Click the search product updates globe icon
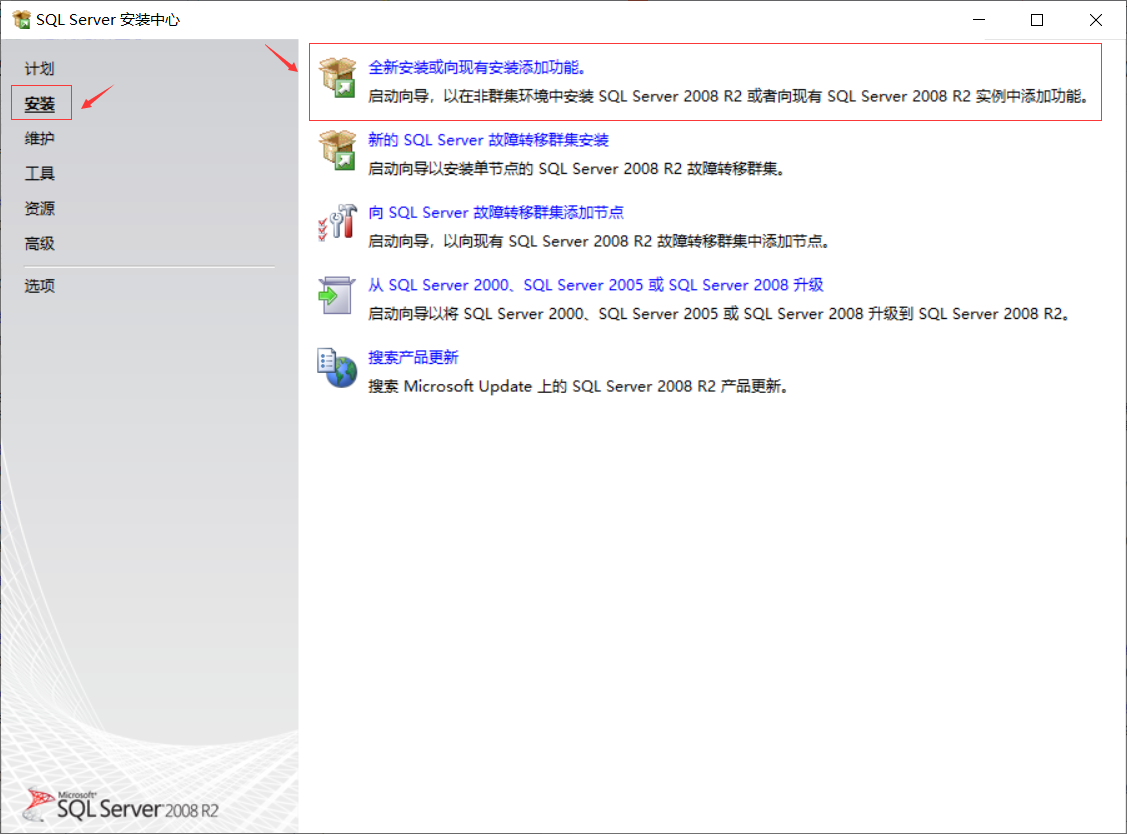Screen dimensions: 1127x834 click(x=337, y=367)
